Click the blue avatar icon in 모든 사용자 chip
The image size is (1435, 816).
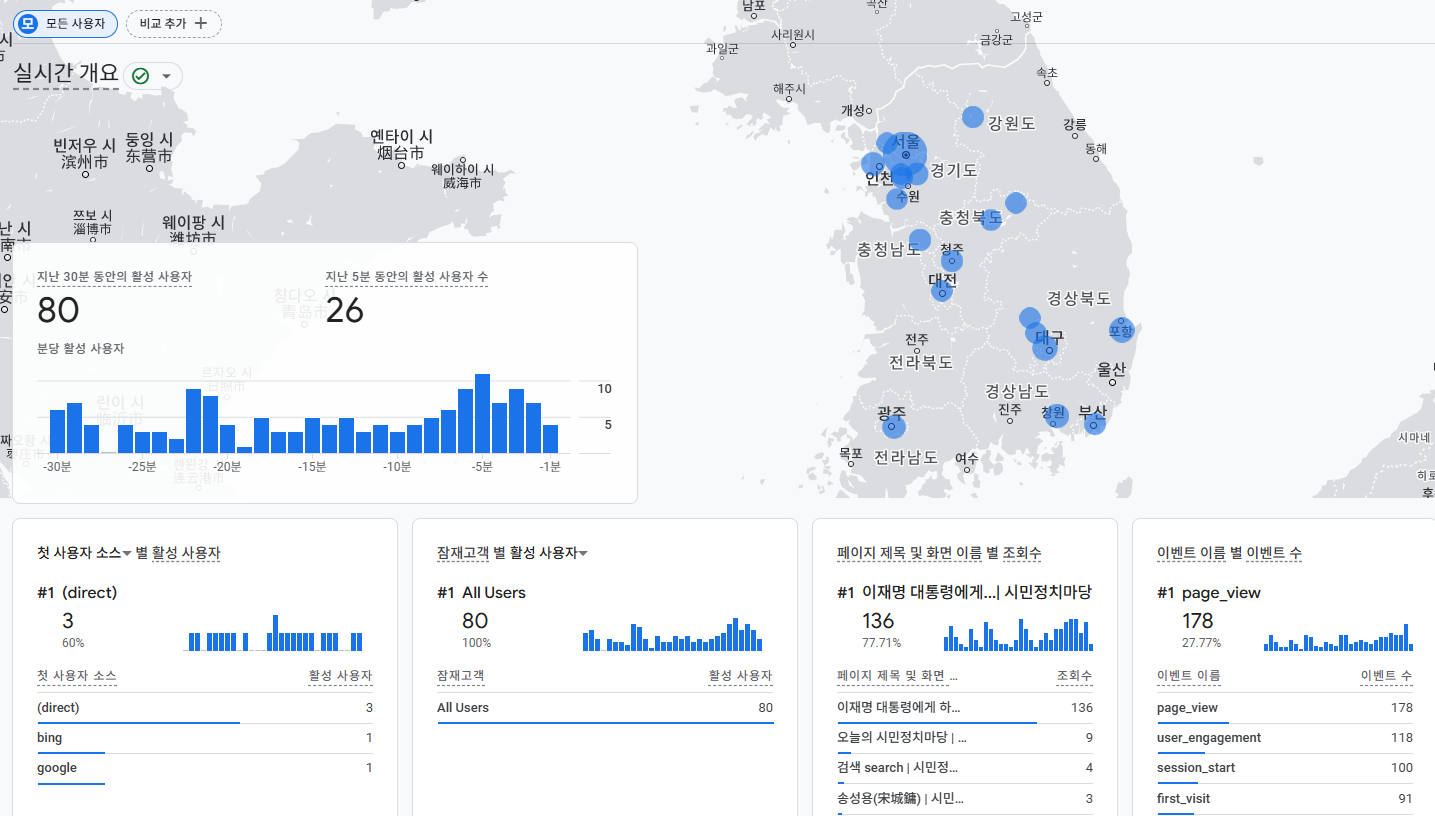pyautogui.click(x=28, y=23)
